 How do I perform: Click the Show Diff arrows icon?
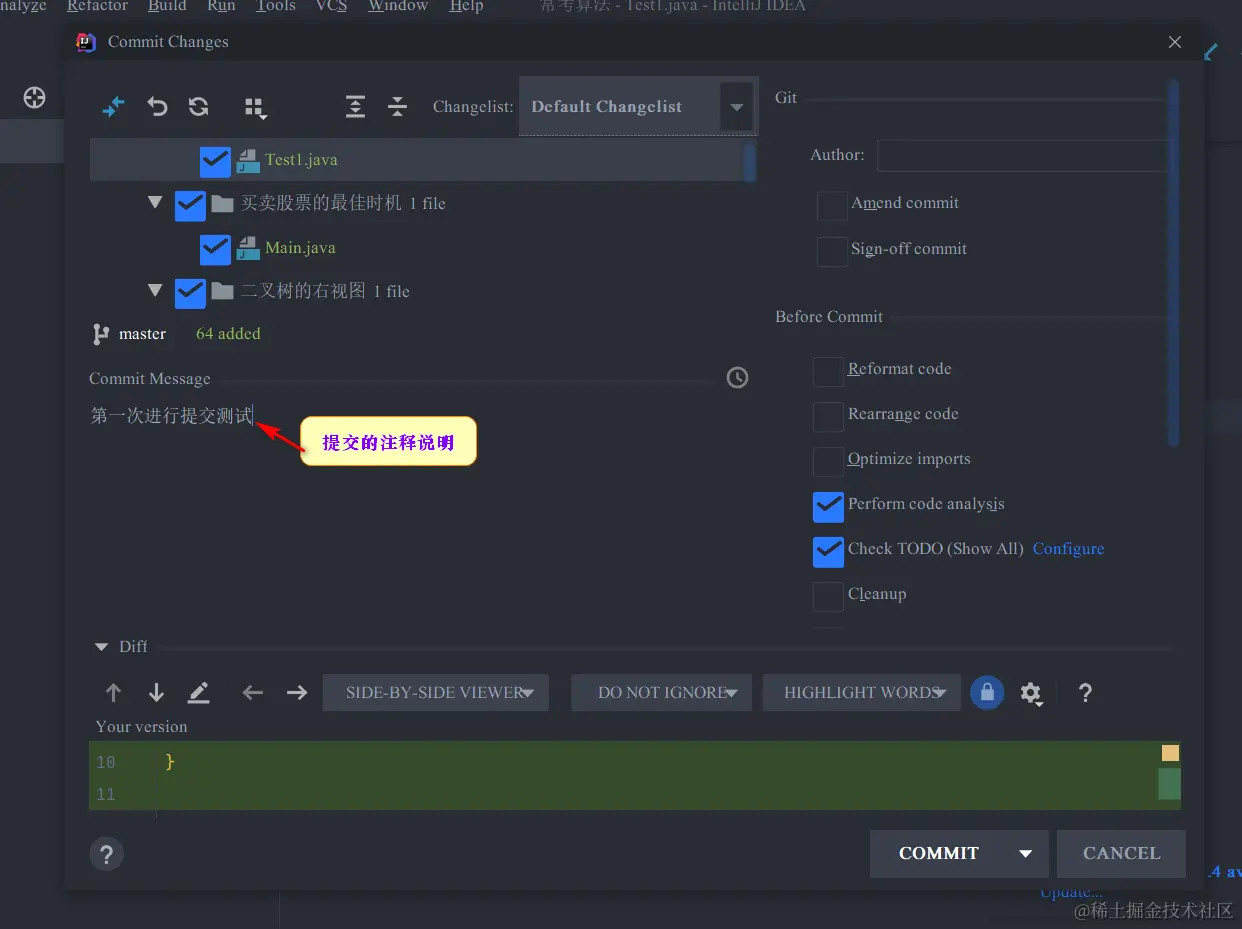113,107
